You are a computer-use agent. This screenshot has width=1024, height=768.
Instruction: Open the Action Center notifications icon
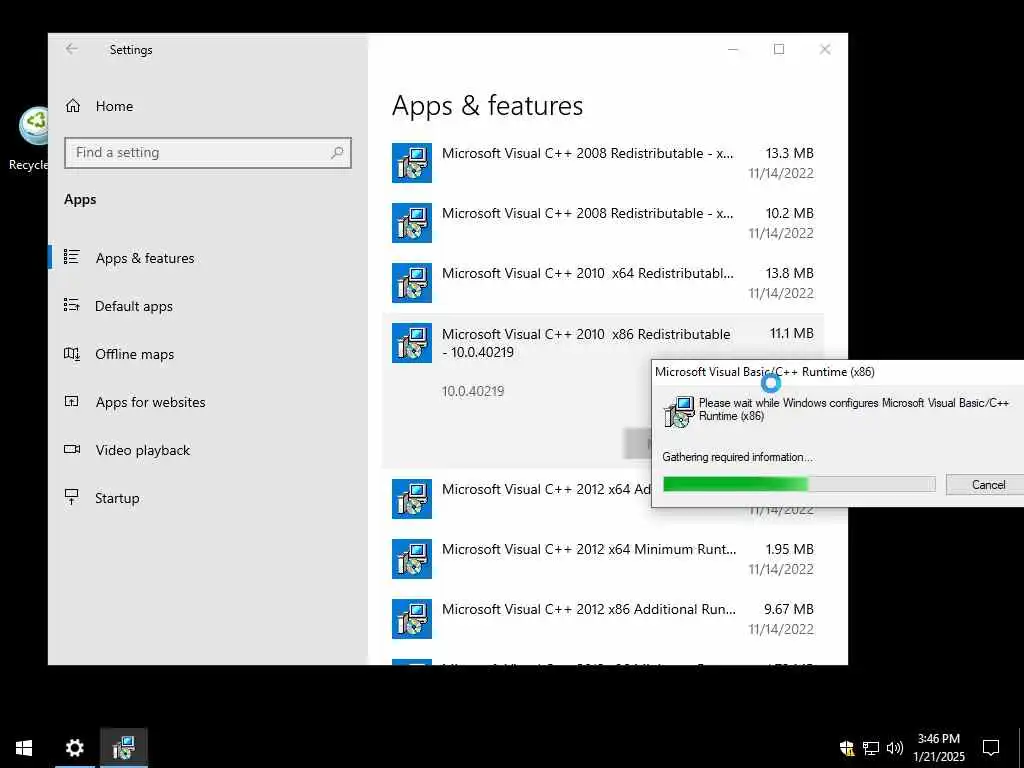point(991,748)
